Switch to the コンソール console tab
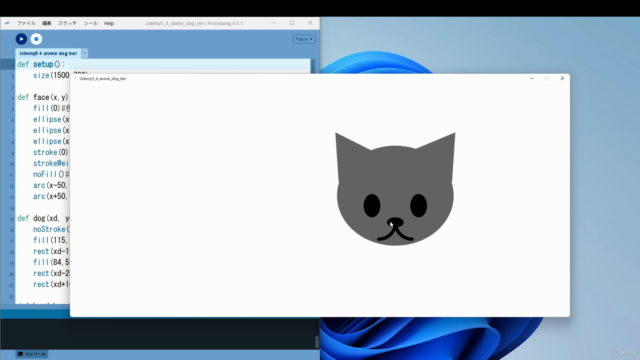 (32, 354)
